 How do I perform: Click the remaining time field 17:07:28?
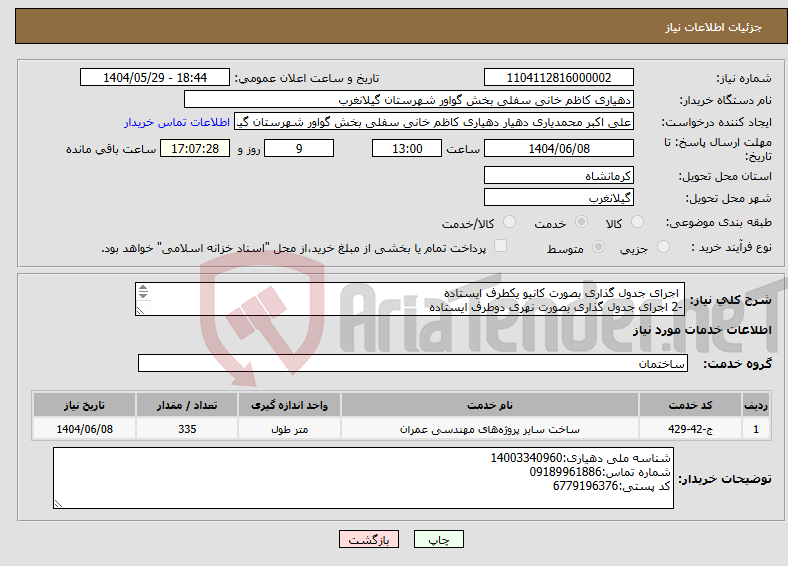click(195, 148)
